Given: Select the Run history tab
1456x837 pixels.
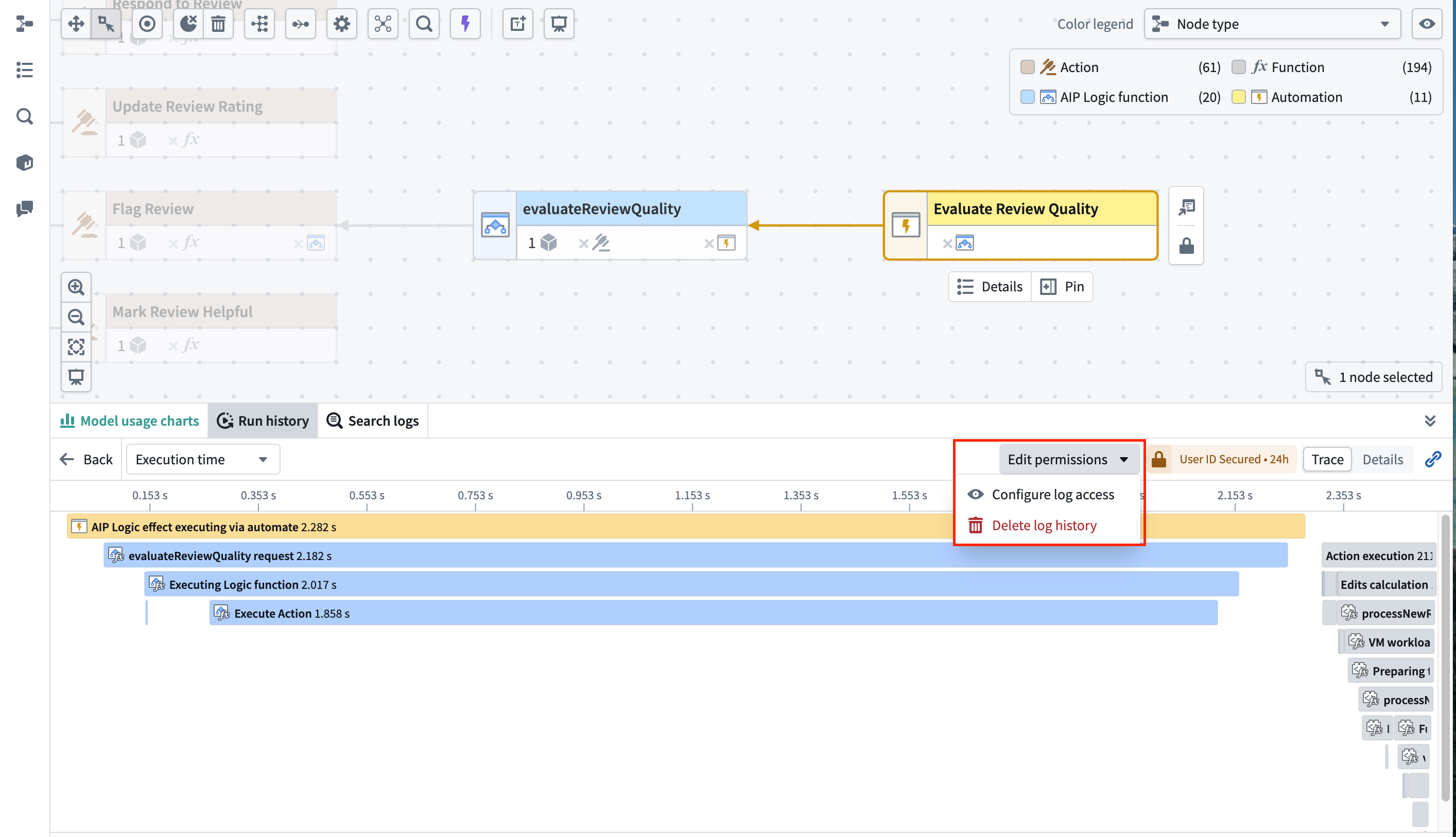Looking at the screenshot, I should coord(263,421).
